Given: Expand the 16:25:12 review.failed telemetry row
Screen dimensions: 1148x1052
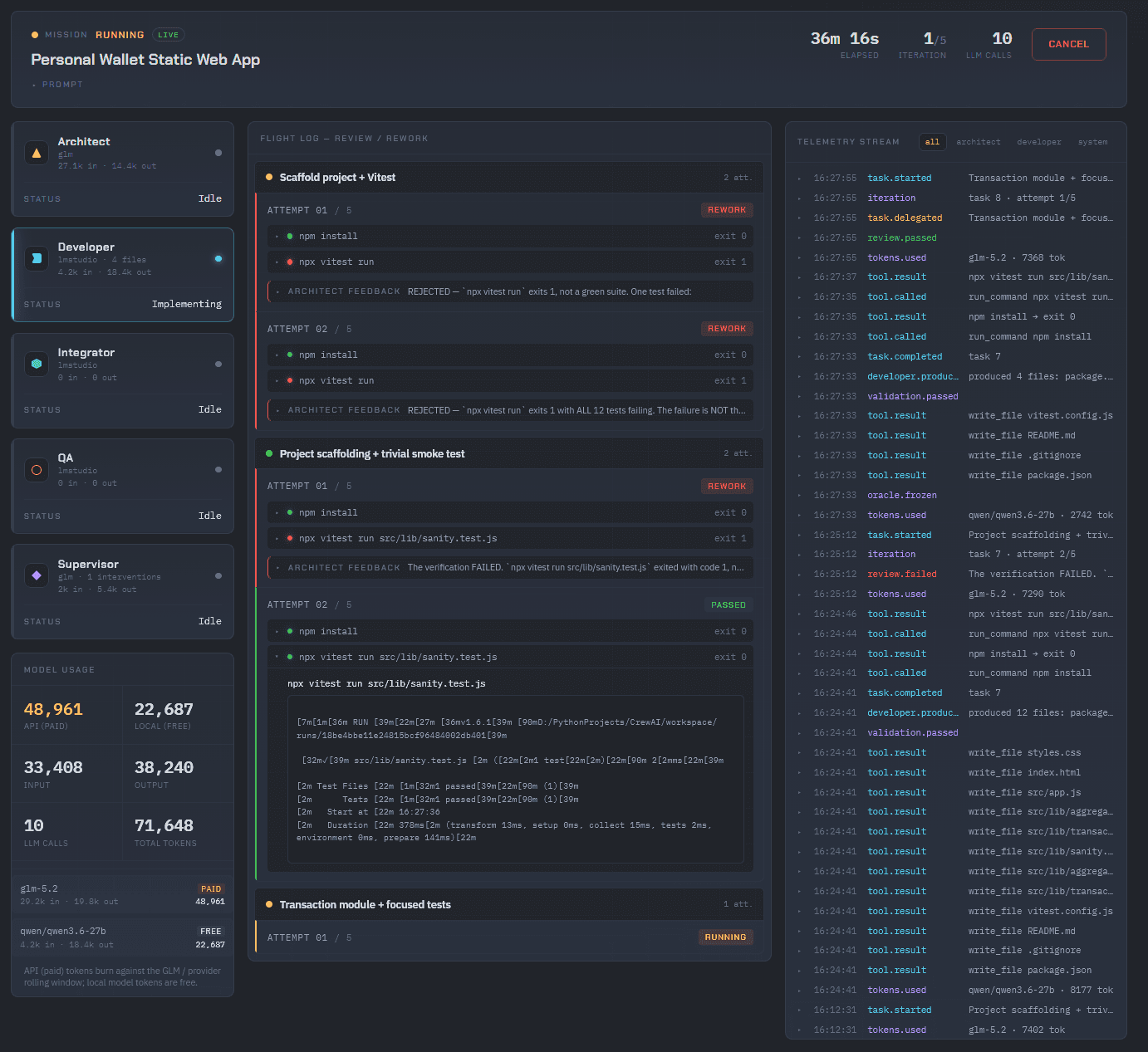Looking at the screenshot, I should tap(955, 574).
